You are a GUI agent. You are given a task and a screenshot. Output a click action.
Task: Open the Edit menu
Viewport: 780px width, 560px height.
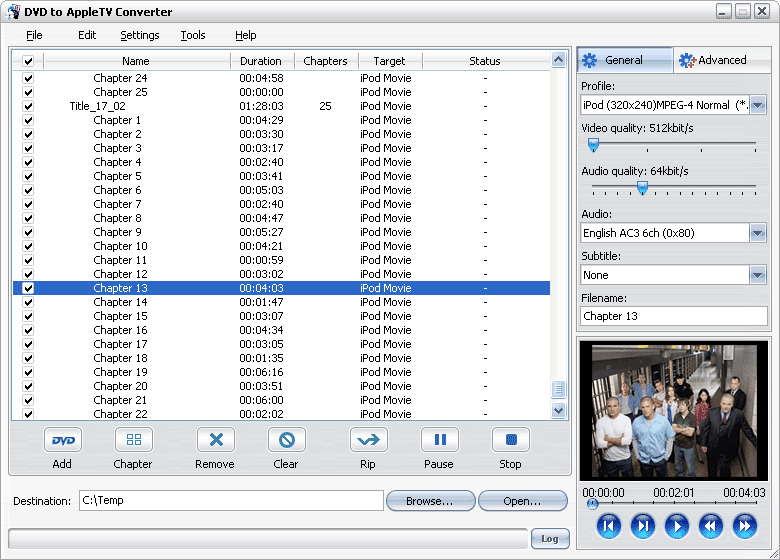click(87, 35)
